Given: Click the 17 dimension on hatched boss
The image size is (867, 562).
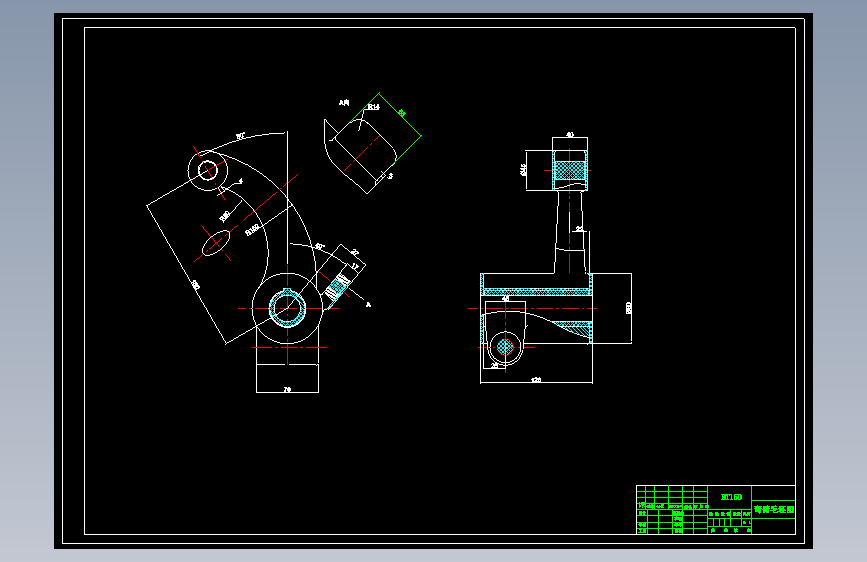Looking at the screenshot, I should click(x=355, y=267).
